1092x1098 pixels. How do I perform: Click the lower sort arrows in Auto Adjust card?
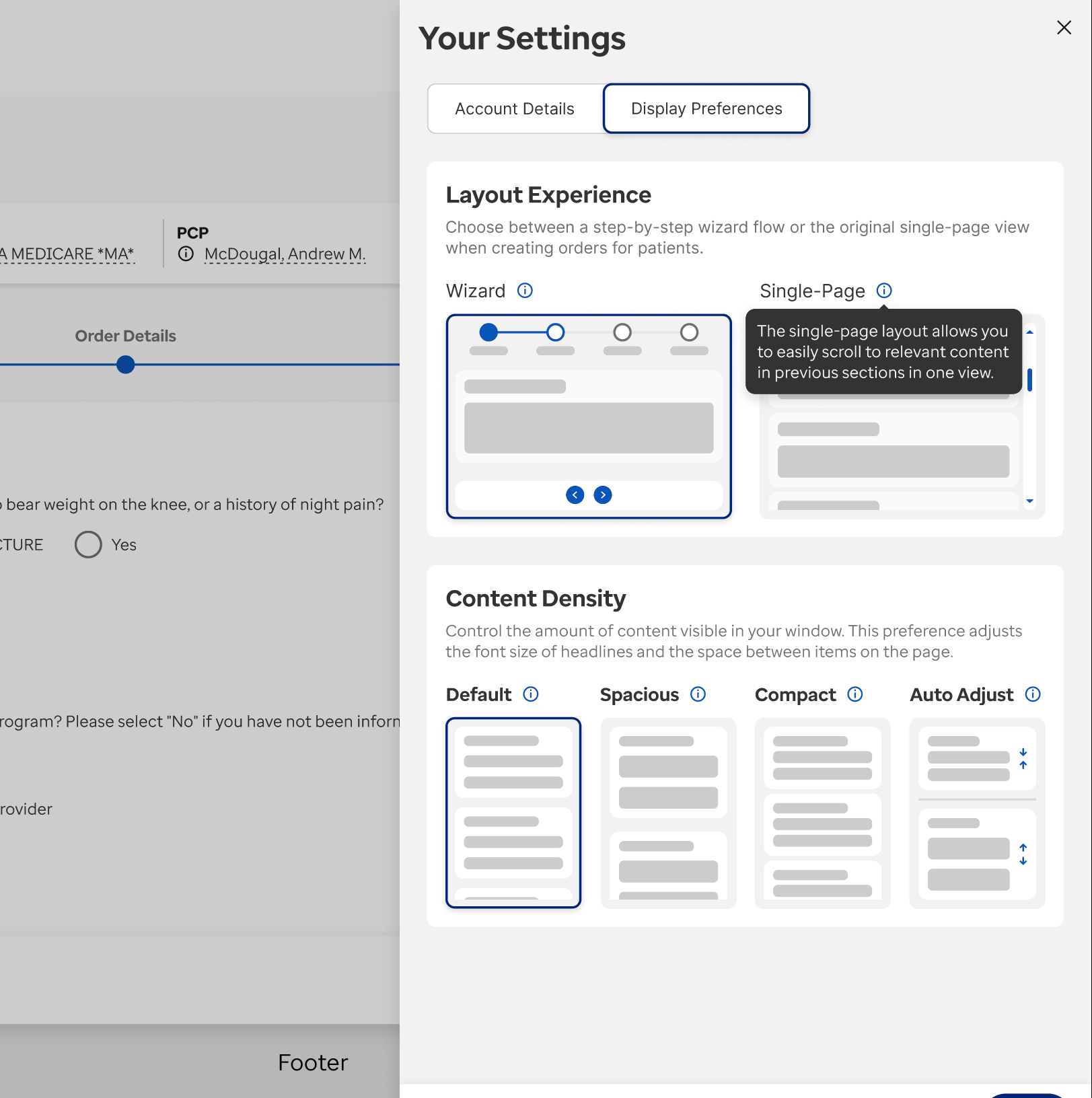coord(1023,854)
